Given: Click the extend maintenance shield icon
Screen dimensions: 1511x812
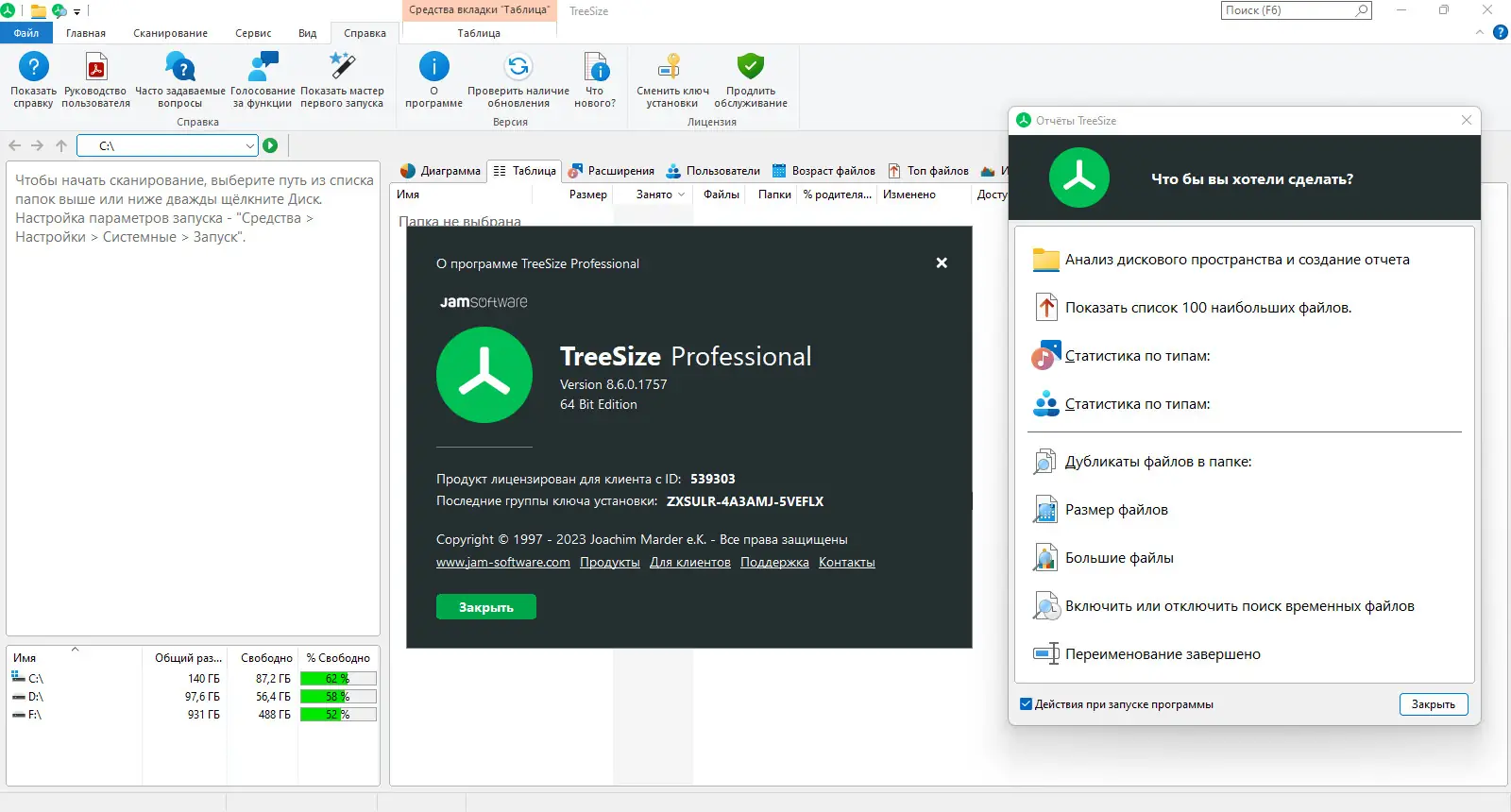Looking at the screenshot, I should (x=751, y=67).
